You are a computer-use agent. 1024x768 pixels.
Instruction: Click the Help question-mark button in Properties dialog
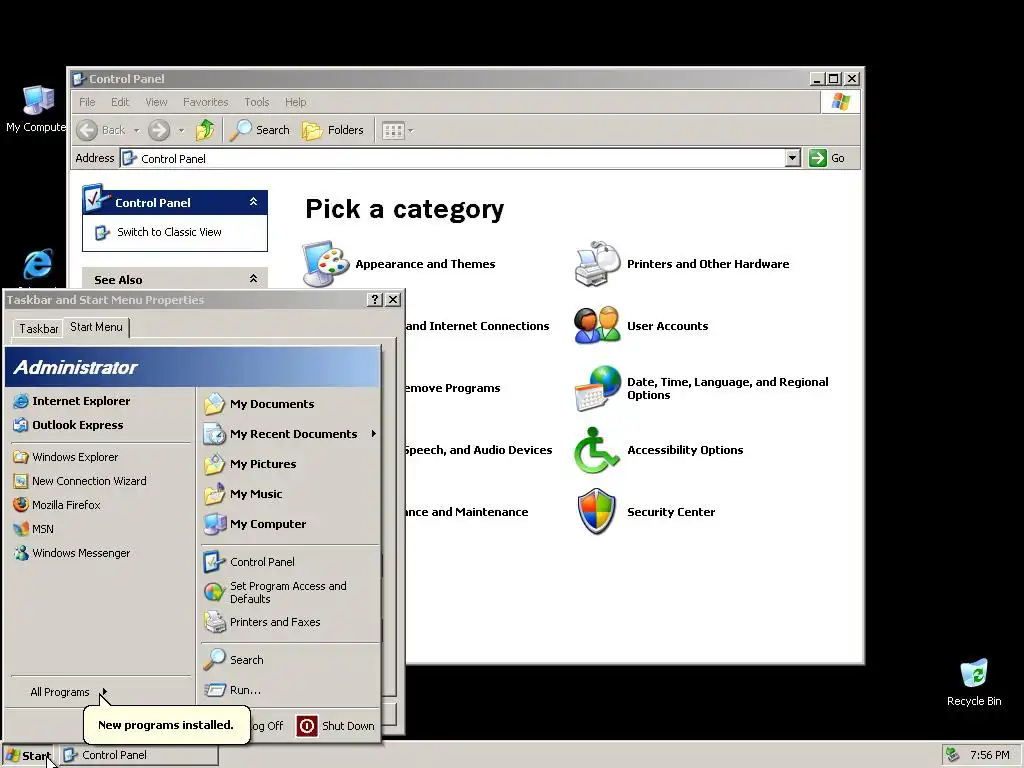(374, 299)
